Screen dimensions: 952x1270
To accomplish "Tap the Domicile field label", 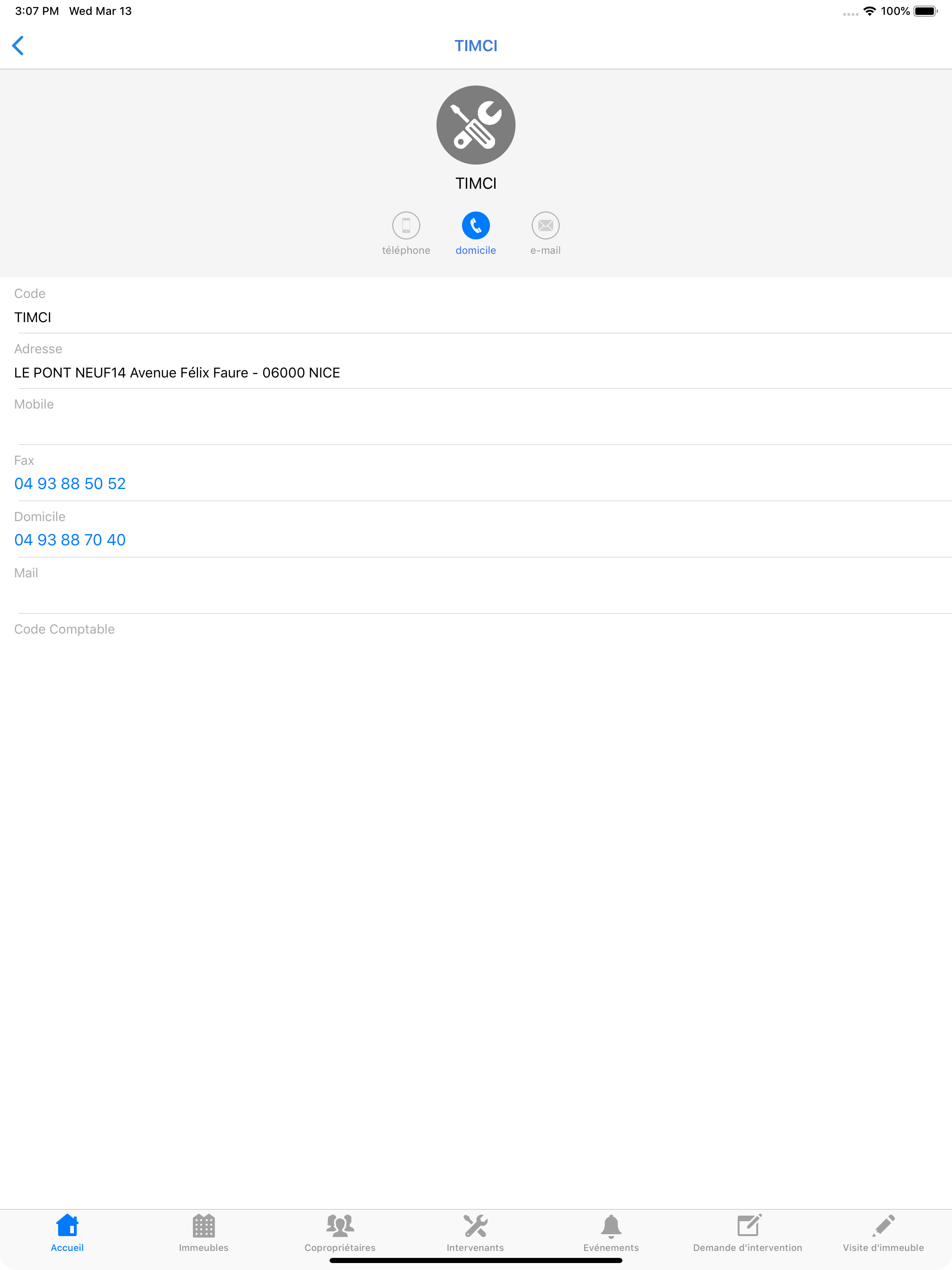I will point(40,517).
